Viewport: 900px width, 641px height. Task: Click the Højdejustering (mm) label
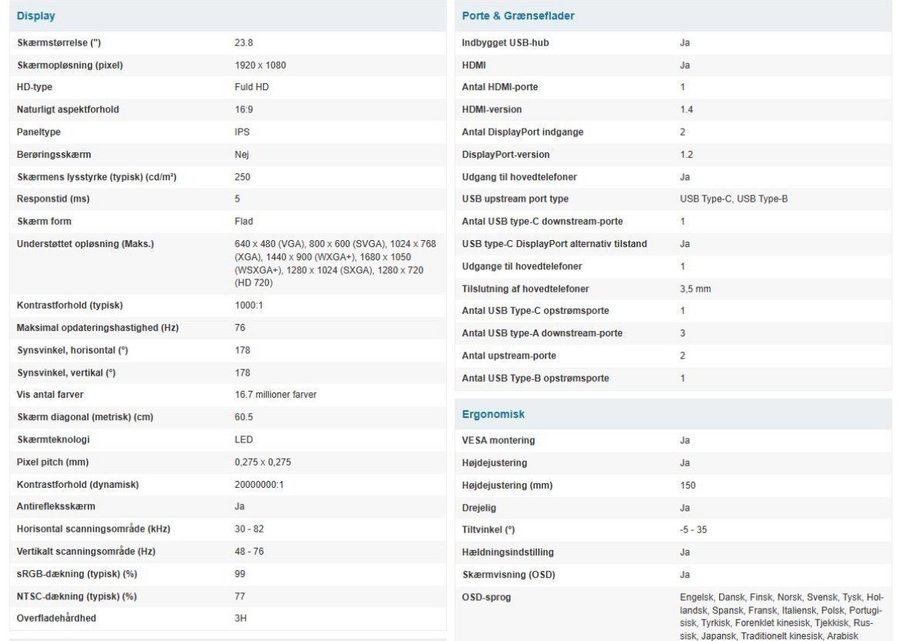pos(509,485)
